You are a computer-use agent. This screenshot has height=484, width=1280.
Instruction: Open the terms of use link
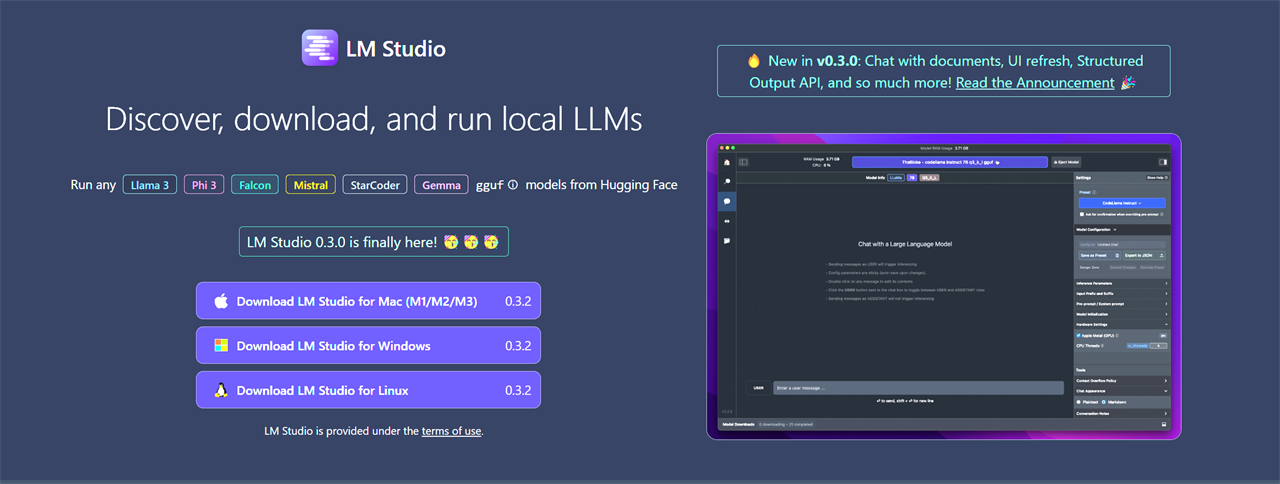[451, 431]
